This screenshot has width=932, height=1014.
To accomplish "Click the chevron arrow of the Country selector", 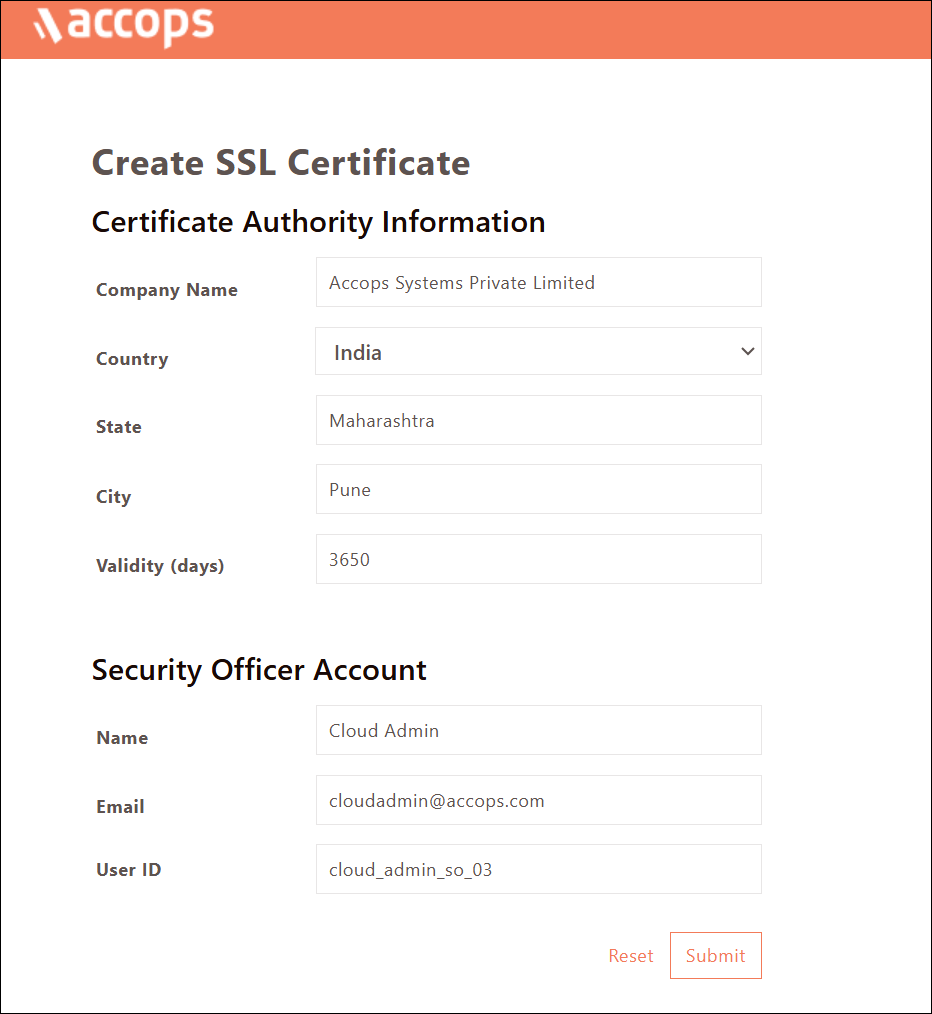I will [747, 352].
